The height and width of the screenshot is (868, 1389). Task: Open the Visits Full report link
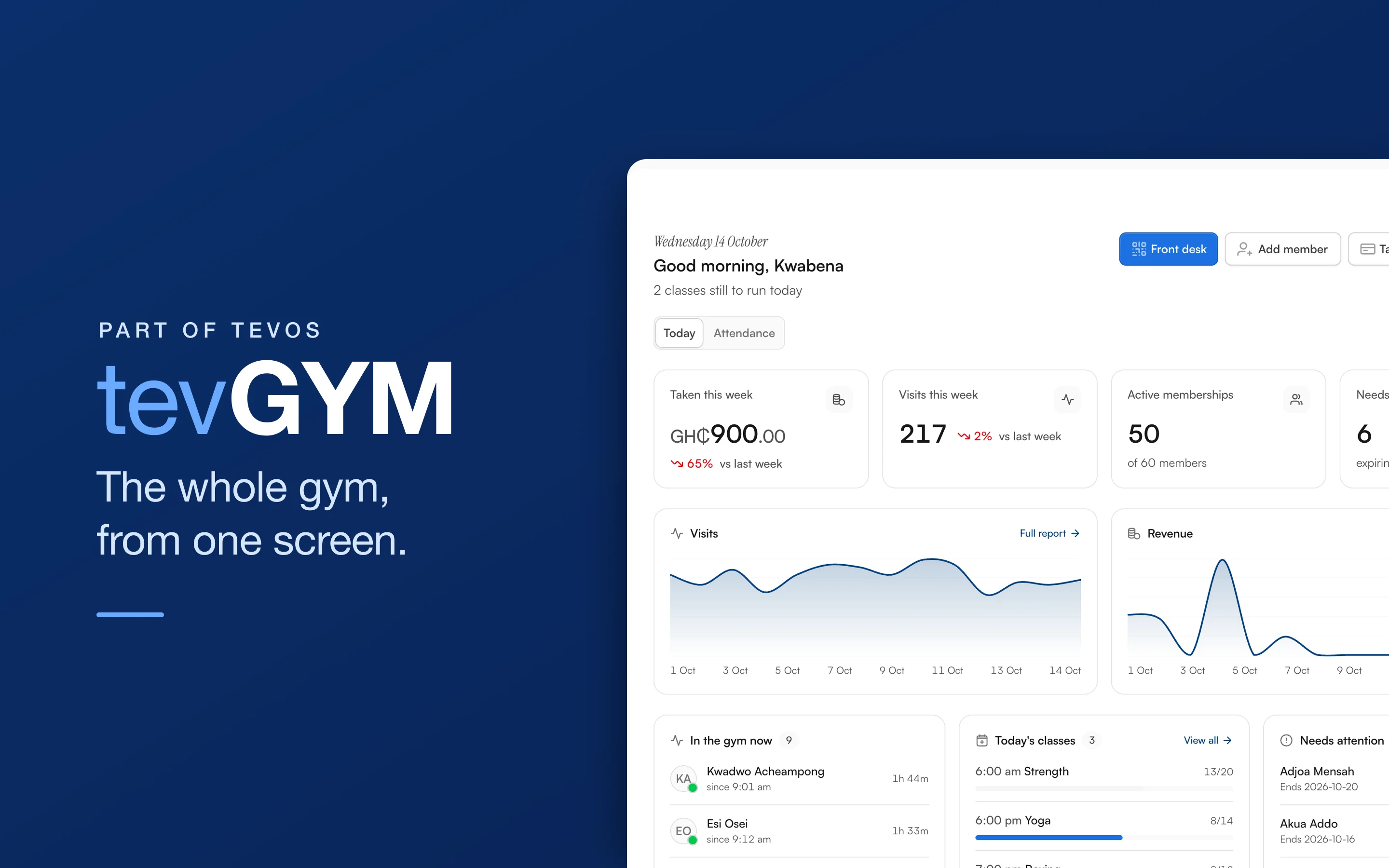point(1050,533)
